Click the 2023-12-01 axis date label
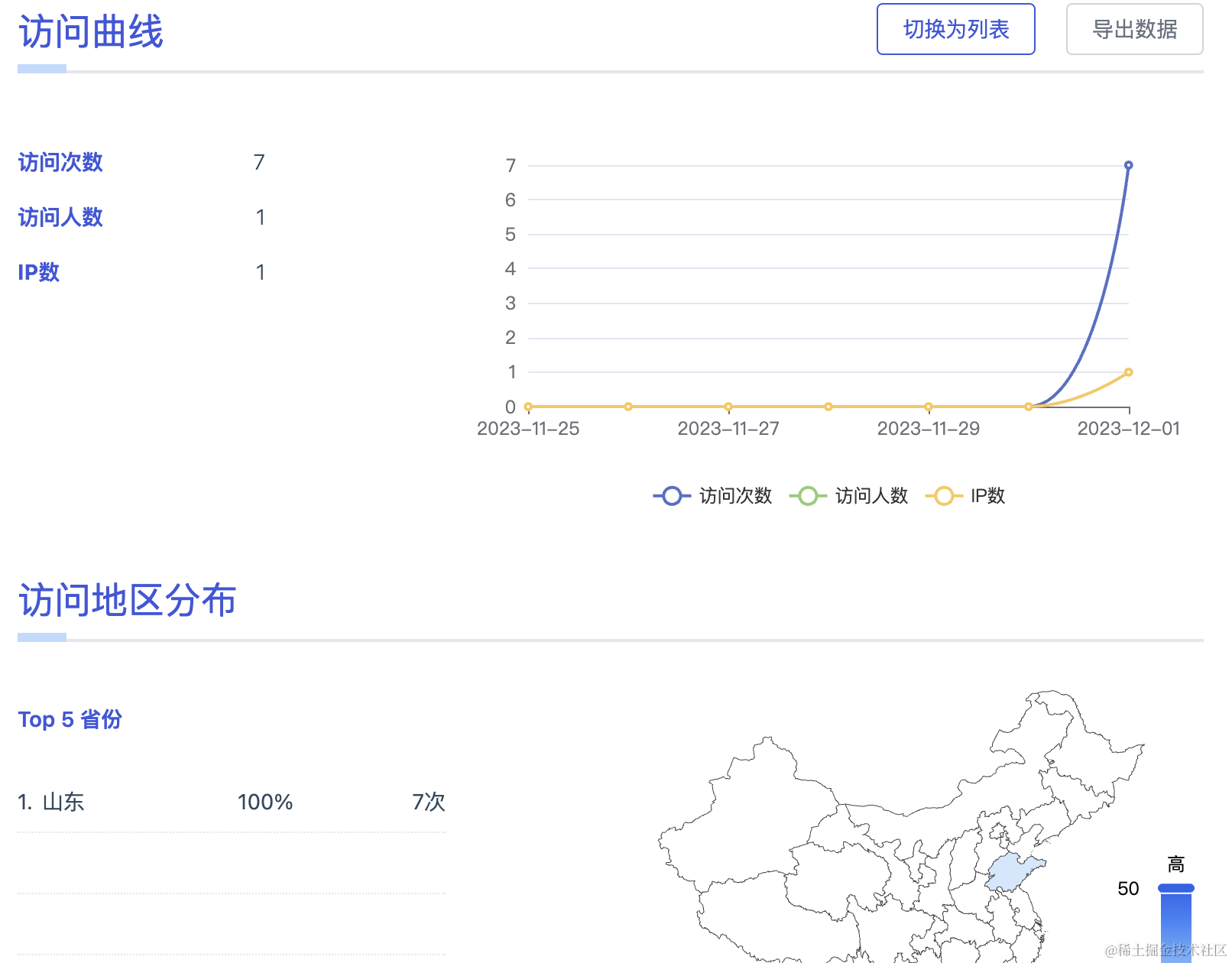Screen dimensions: 1232x963 click(1128, 429)
